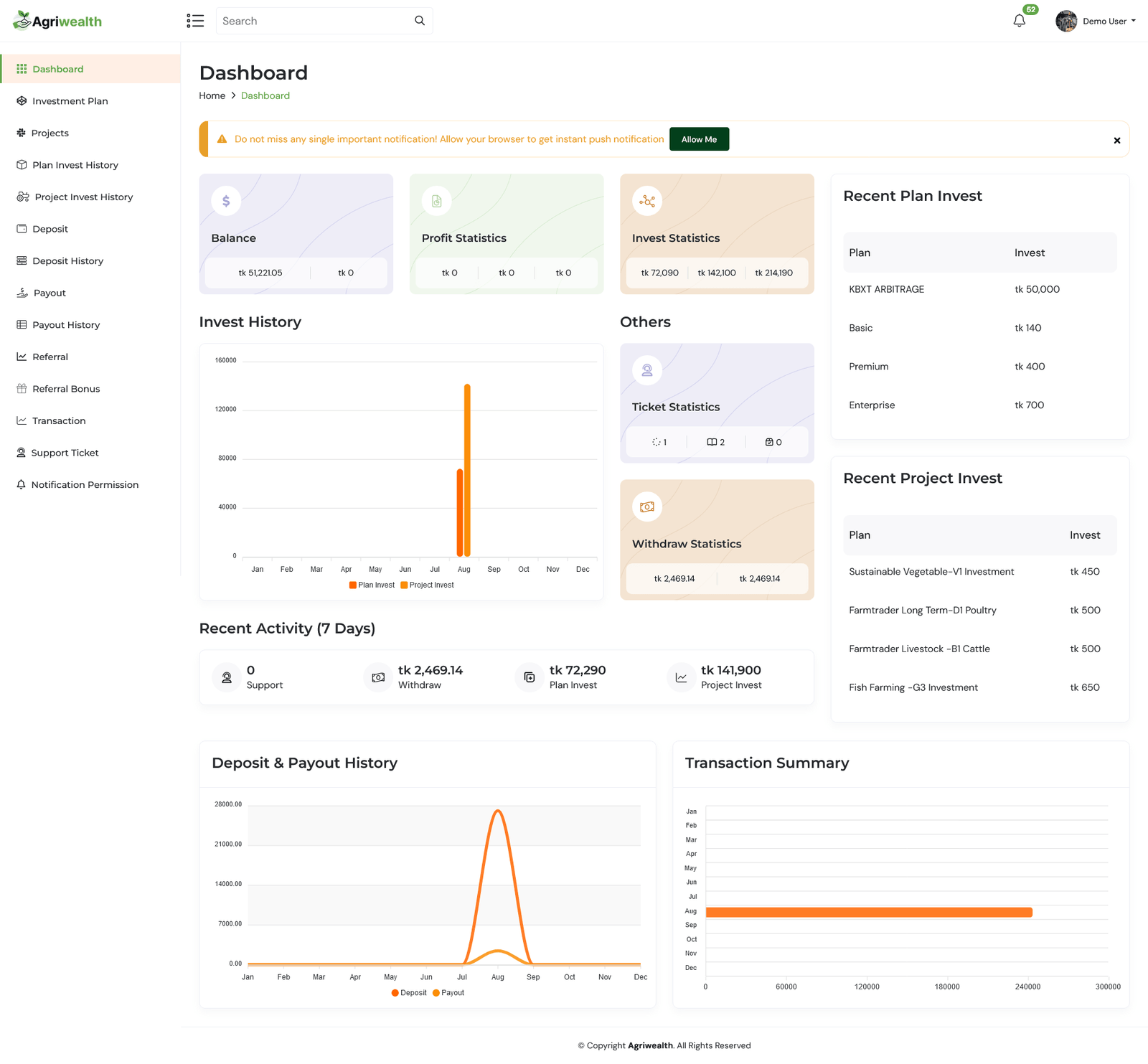Toggle Deposit series in chart legend

tap(409, 993)
